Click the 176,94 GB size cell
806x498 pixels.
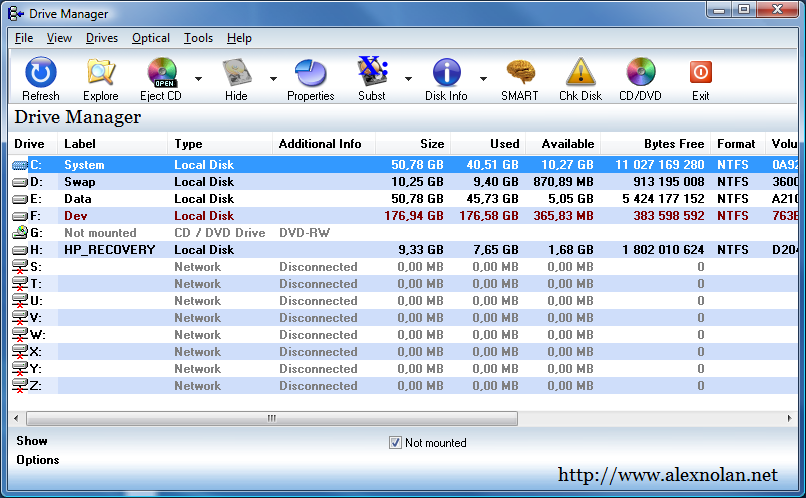click(x=414, y=216)
